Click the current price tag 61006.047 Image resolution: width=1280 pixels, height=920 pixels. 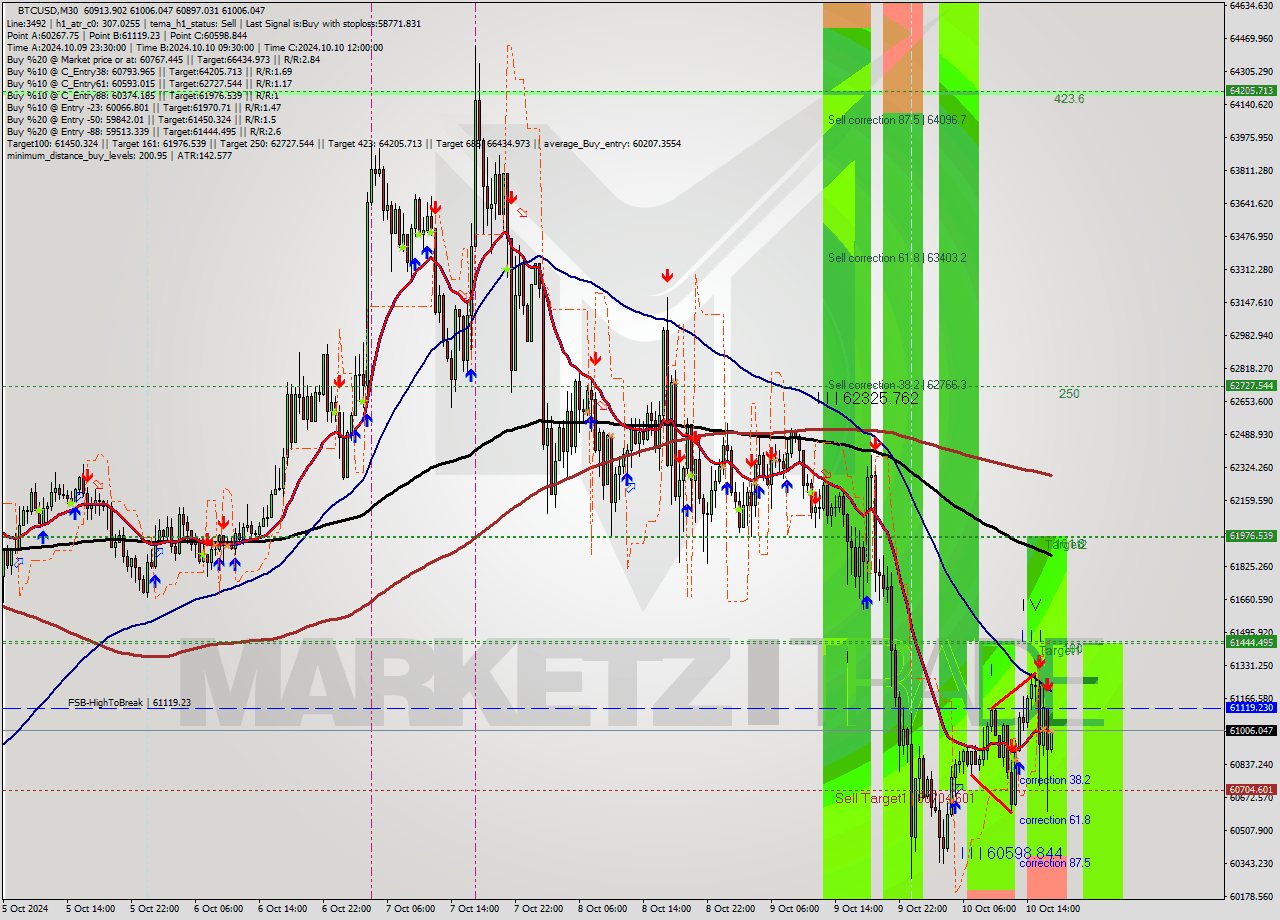coord(1250,730)
